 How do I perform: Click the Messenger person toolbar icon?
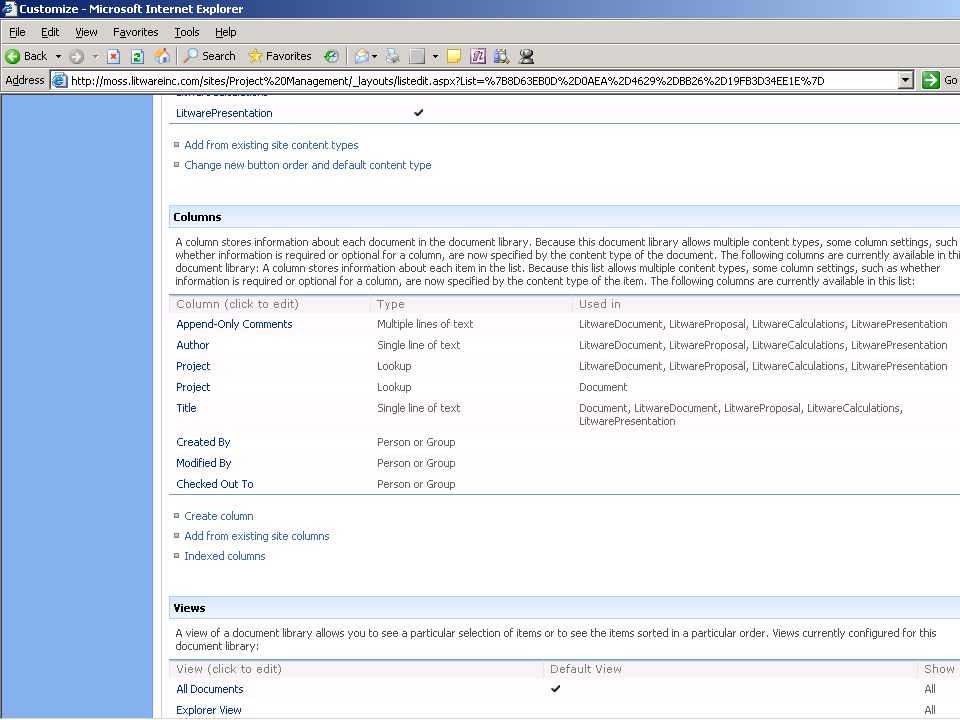pos(526,56)
